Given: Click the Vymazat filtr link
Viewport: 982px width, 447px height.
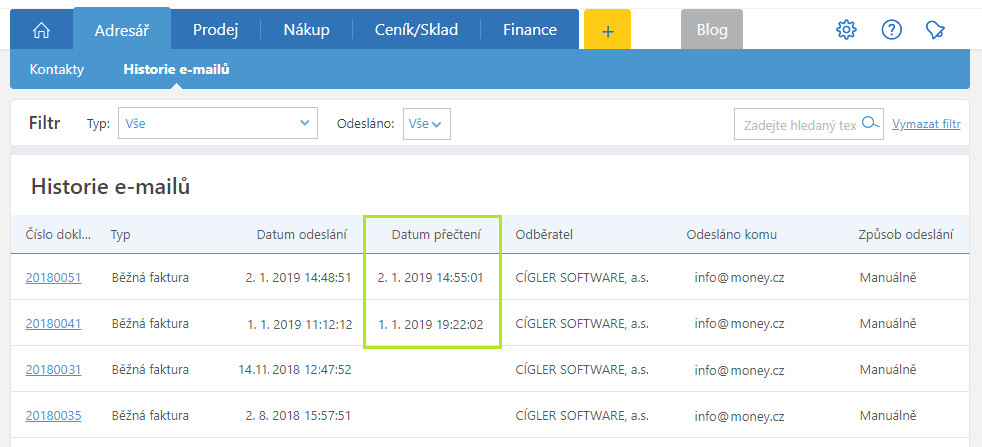Looking at the screenshot, I should click(x=926, y=124).
